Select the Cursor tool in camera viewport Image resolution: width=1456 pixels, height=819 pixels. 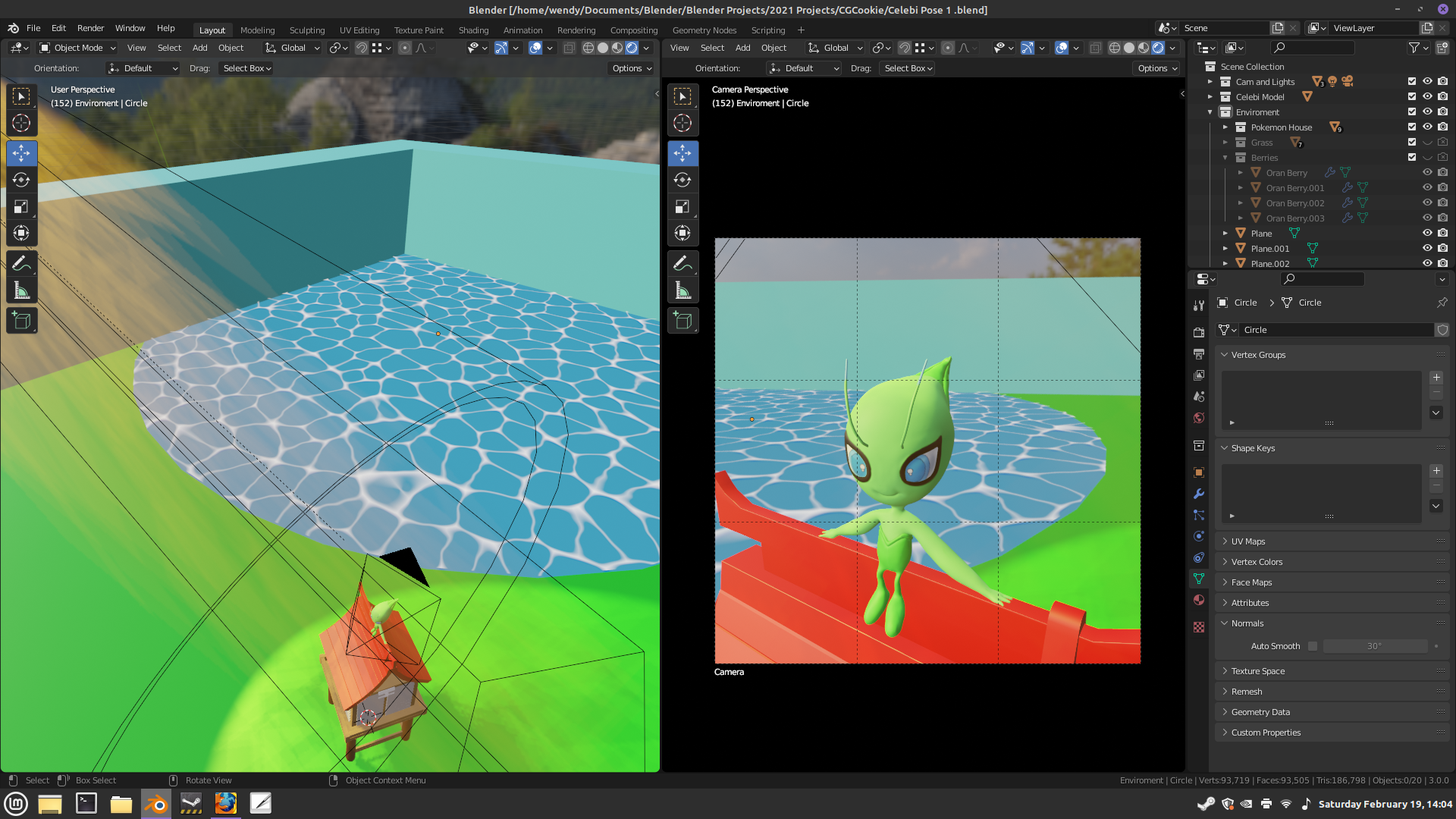[682, 123]
